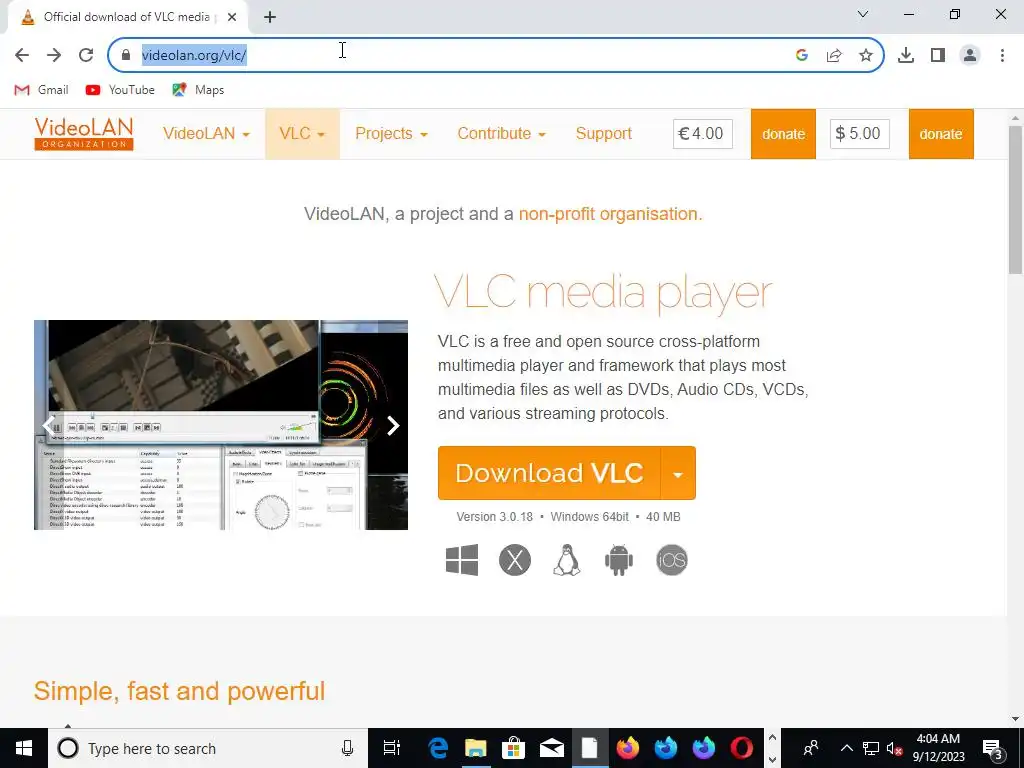Screen dimensions: 1024x768
Task: Click donate button next to euro amount
Action: click(783, 134)
